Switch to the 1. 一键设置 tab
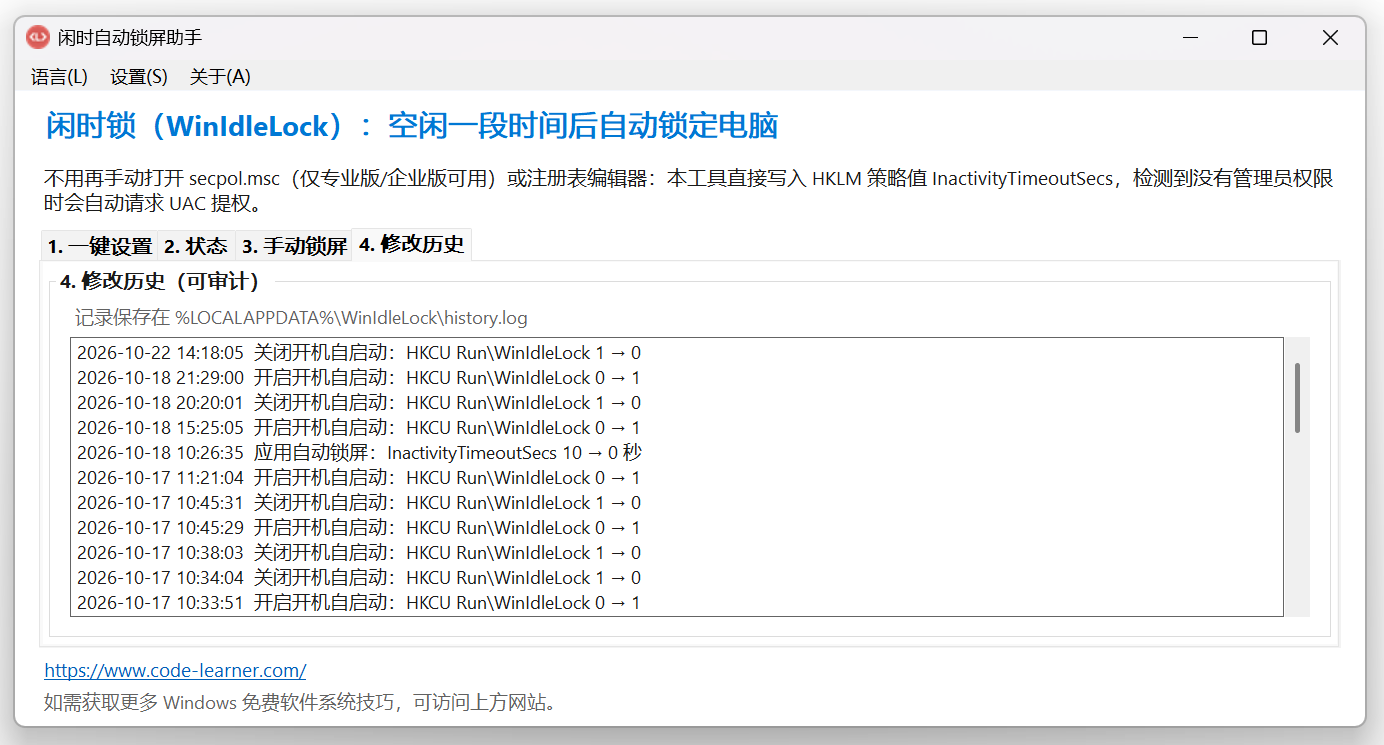This screenshot has height=745, width=1384. click(100, 246)
